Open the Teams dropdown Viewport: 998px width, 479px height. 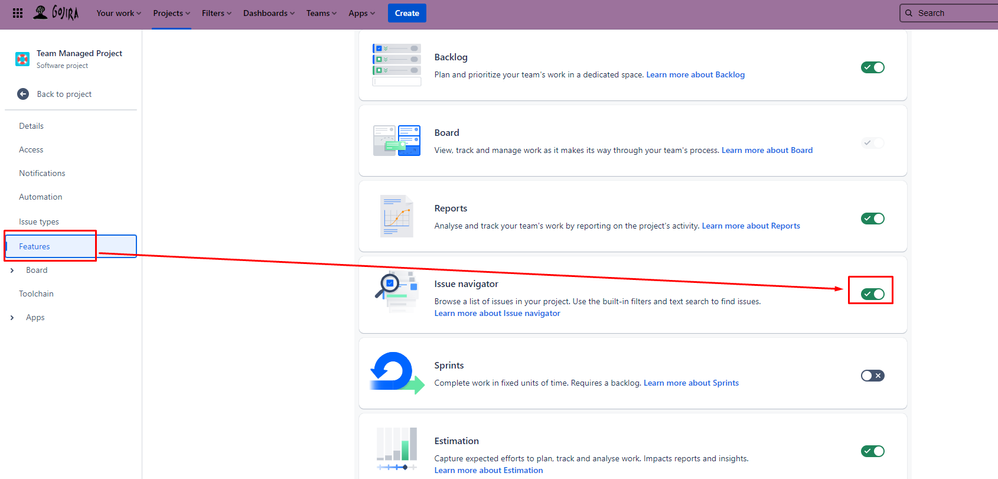(x=321, y=13)
